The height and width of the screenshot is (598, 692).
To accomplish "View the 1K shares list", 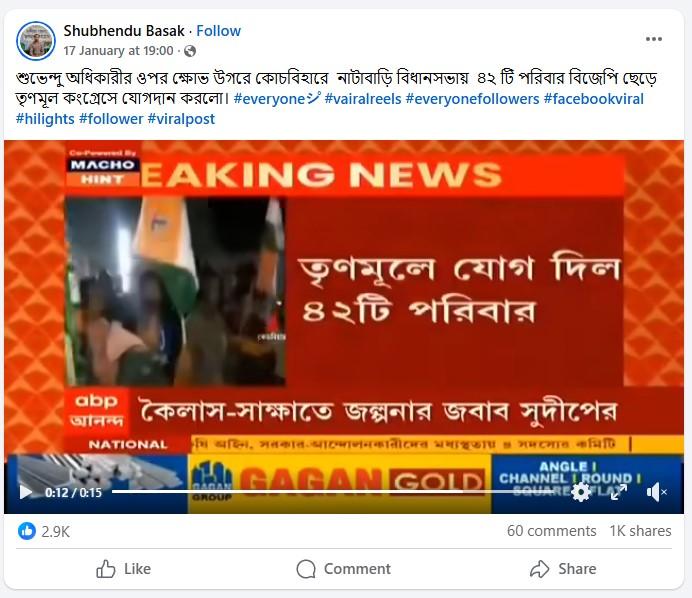I will (640, 530).
